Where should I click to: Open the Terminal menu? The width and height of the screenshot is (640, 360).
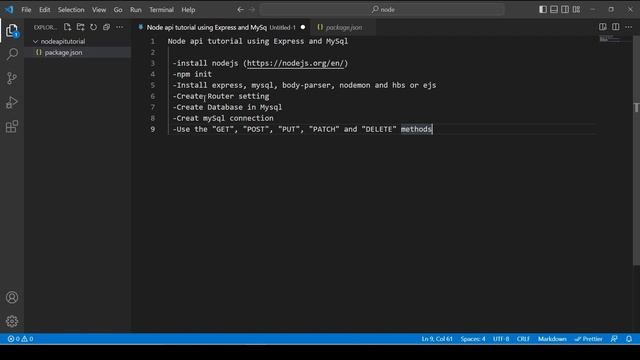tap(161, 9)
